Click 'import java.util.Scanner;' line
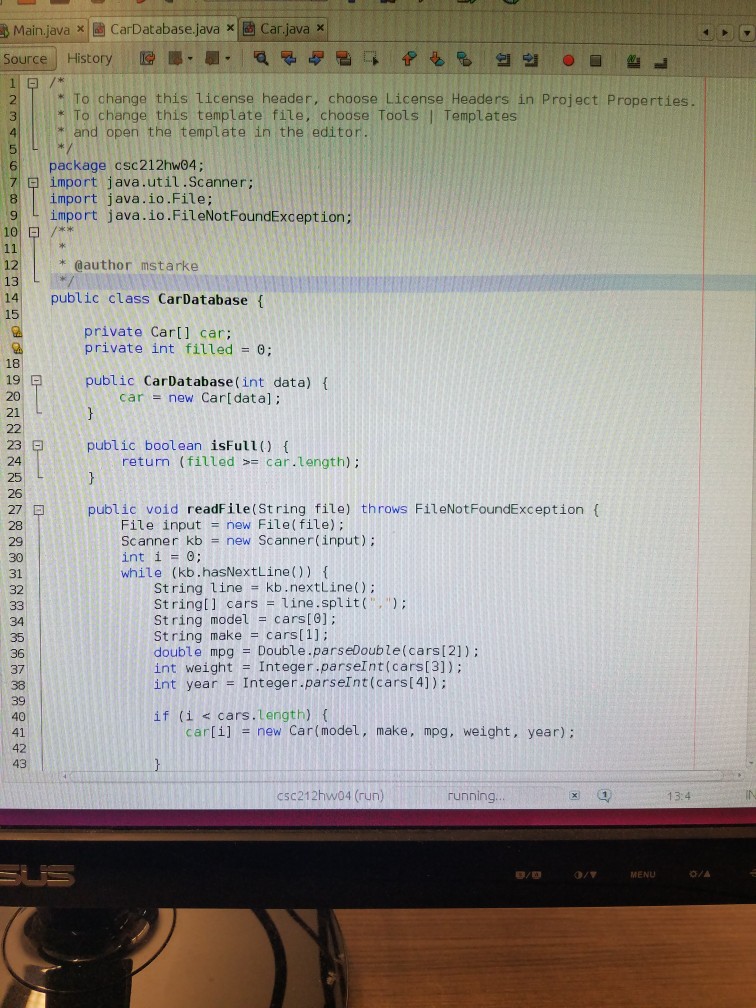Screen dimensions: 756x1008 click(152, 183)
